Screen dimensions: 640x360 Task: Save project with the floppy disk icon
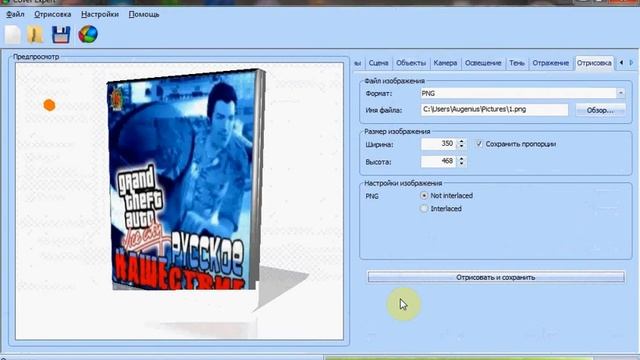61,35
